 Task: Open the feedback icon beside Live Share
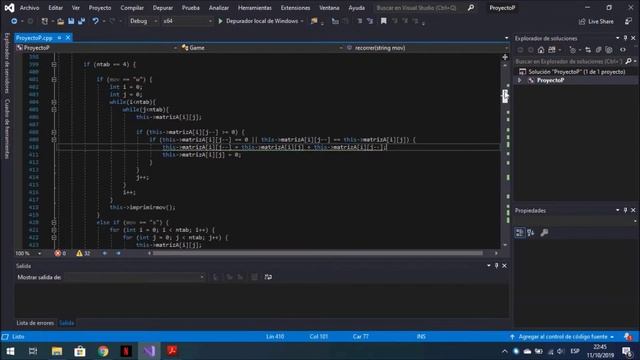pyautogui.click(x=629, y=21)
